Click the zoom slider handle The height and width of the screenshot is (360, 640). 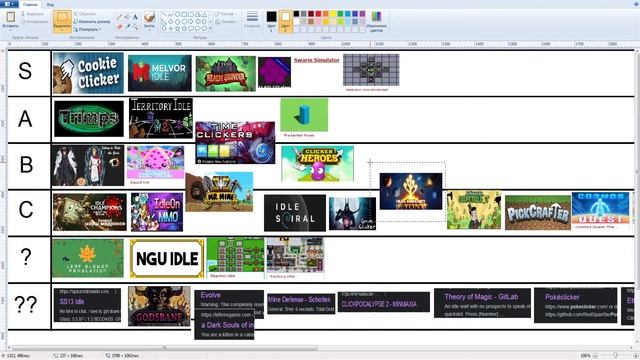click(615, 356)
